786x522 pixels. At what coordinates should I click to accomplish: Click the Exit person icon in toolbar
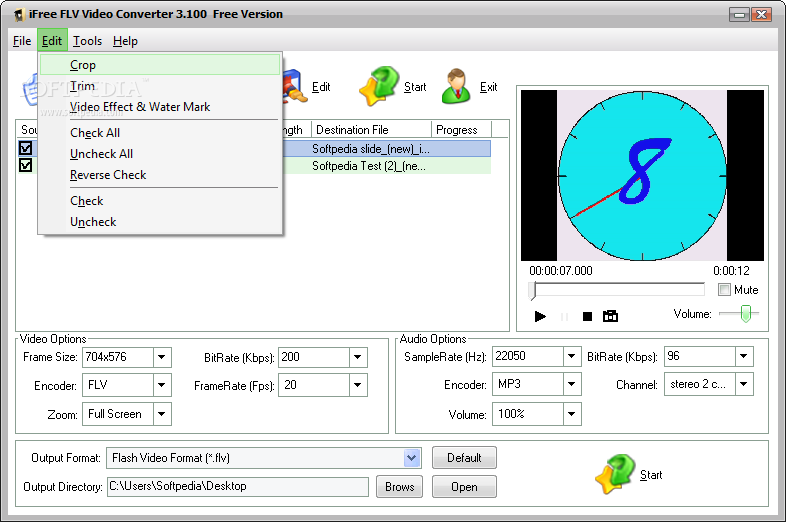pyautogui.click(x=456, y=86)
